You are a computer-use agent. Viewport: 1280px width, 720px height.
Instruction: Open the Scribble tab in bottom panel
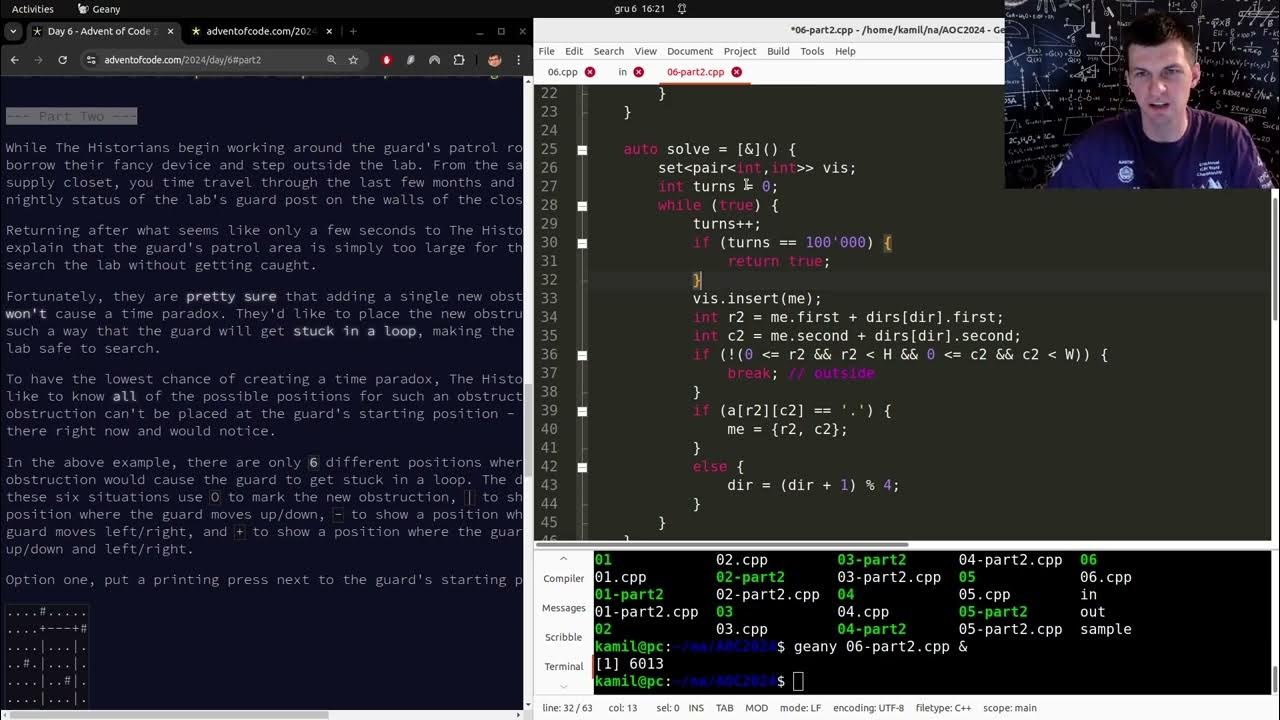click(x=564, y=637)
